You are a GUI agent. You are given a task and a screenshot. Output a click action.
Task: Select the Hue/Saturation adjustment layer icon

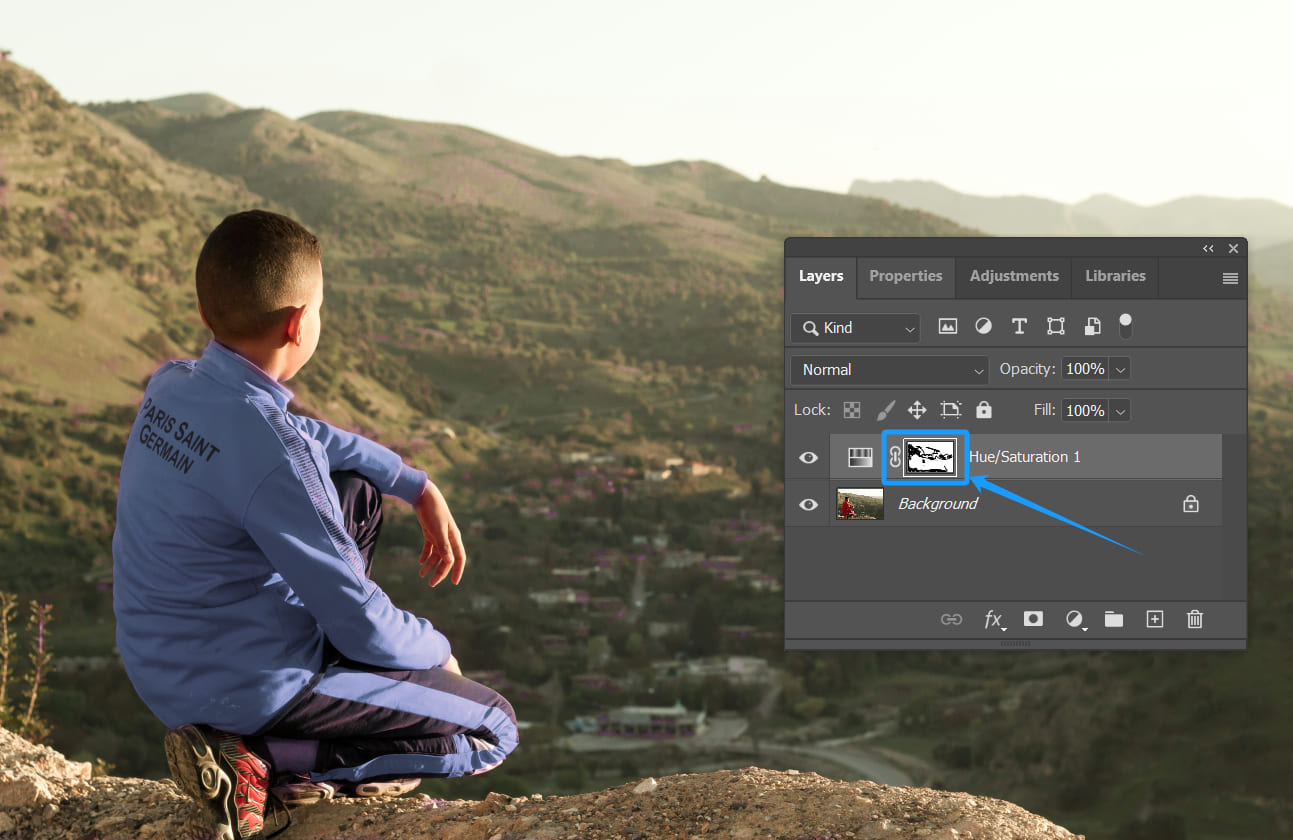pyautogui.click(x=860, y=457)
